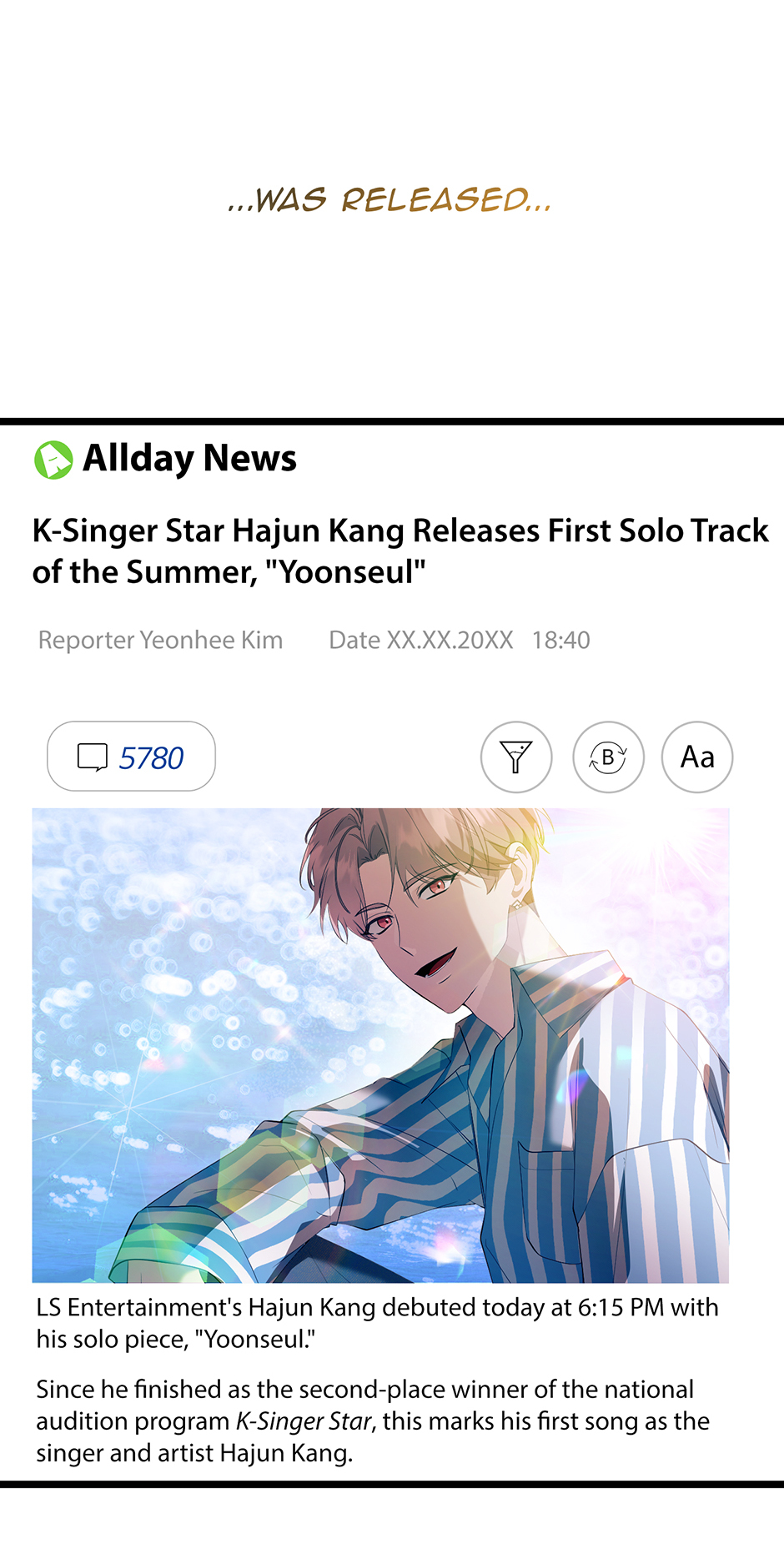This screenshot has width=784, height=1564.
Task: Click the circular B refresh icon
Action: click(608, 757)
